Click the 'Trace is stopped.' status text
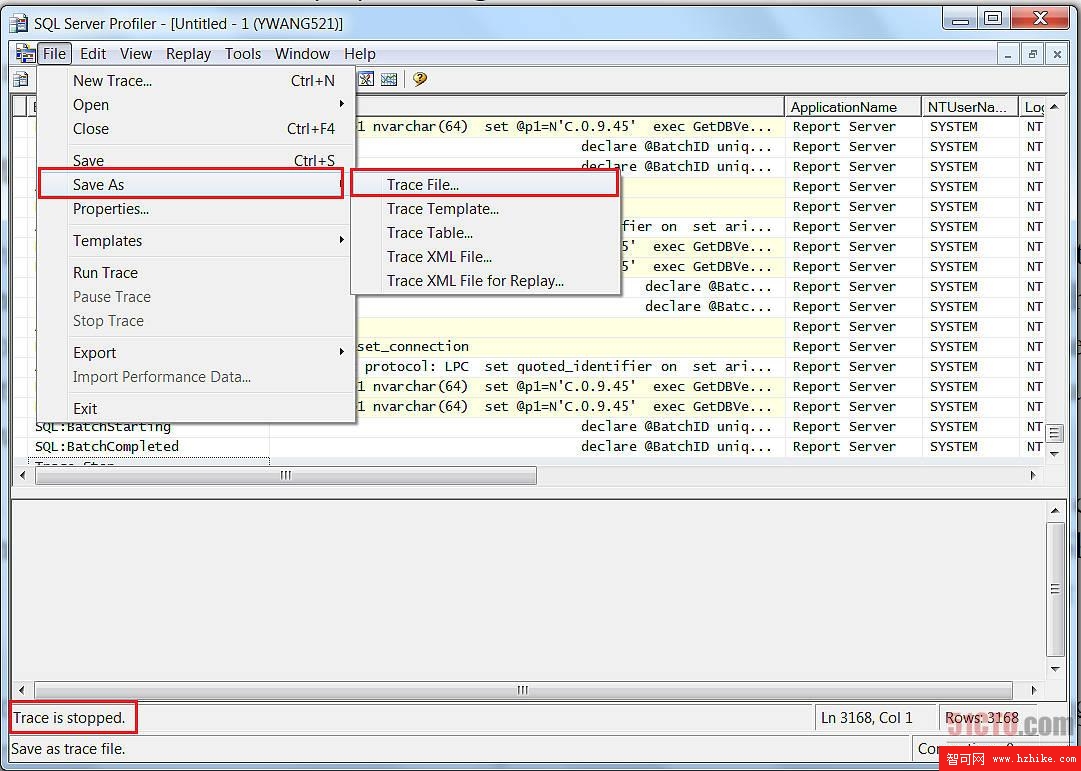The height and width of the screenshot is (771, 1081). (69, 718)
